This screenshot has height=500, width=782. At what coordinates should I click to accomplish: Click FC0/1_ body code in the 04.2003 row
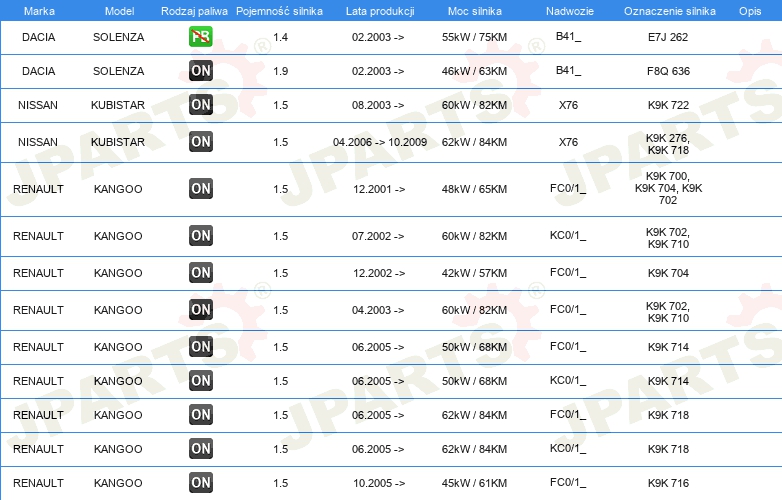(568, 309)
